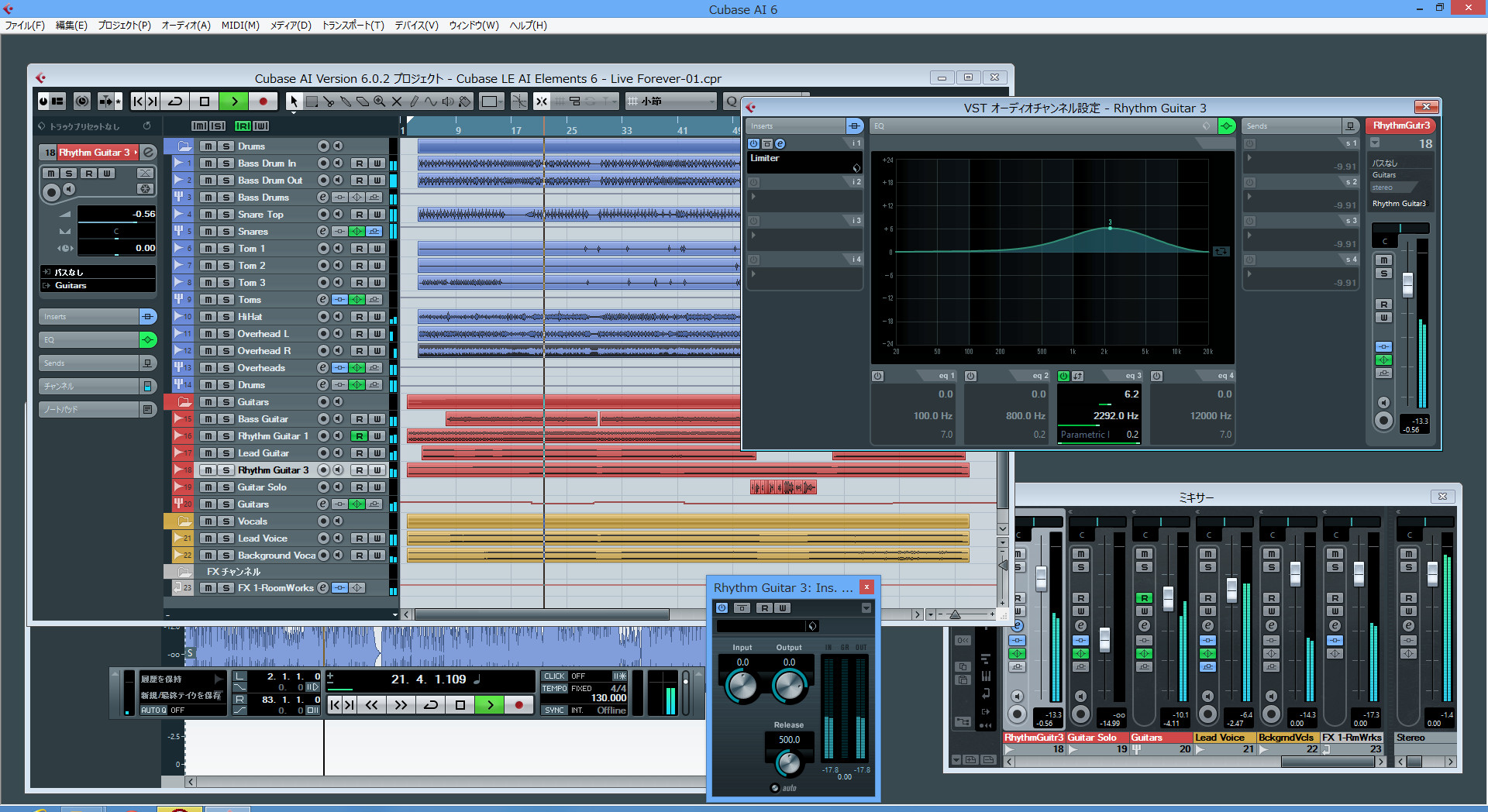Click Lead Voice mixer fader
This screenshot has height=812, width=1488.
pyautogui.click(x=1231, y=590)
